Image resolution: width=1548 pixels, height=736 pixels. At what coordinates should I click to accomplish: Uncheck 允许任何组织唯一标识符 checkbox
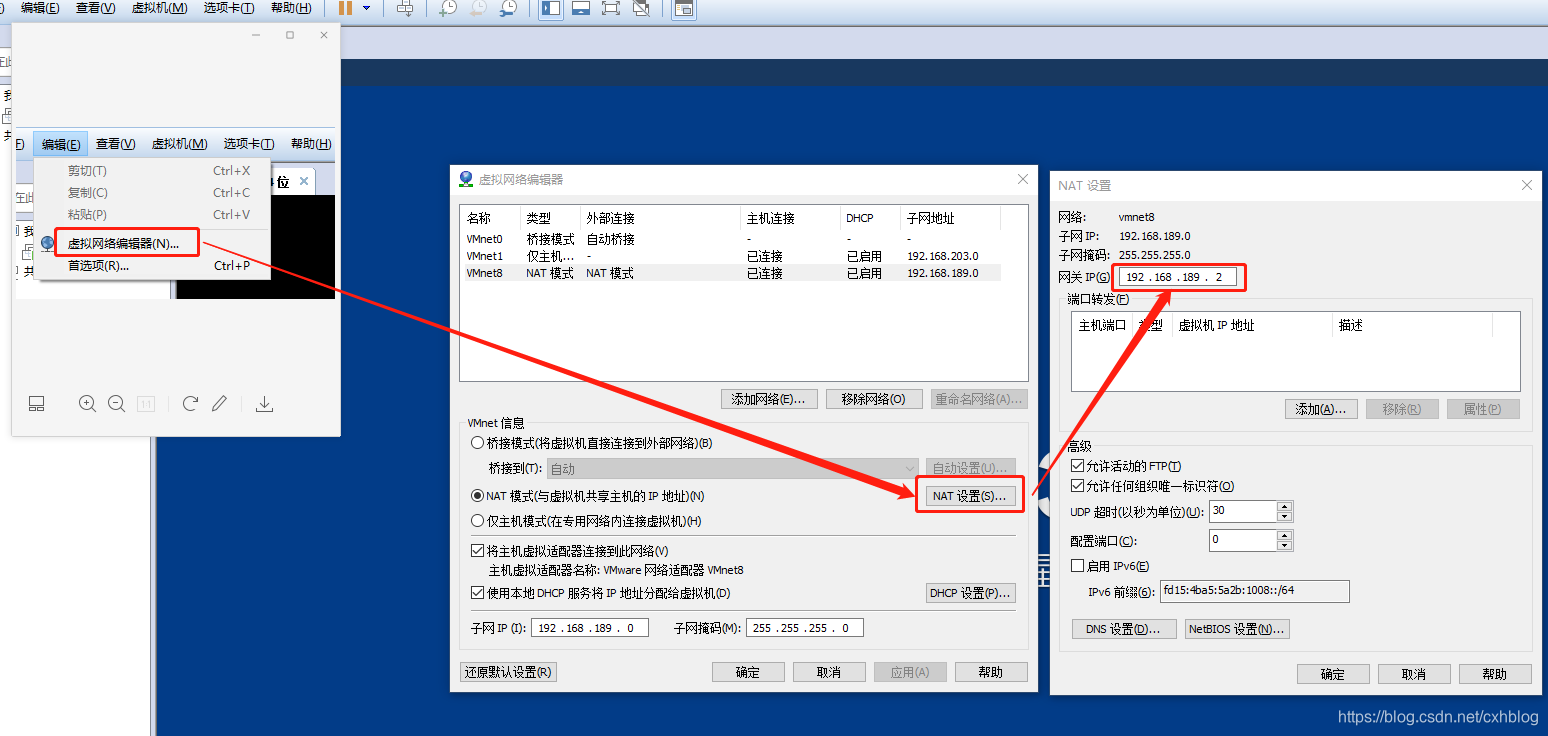tap(1077, 486)
